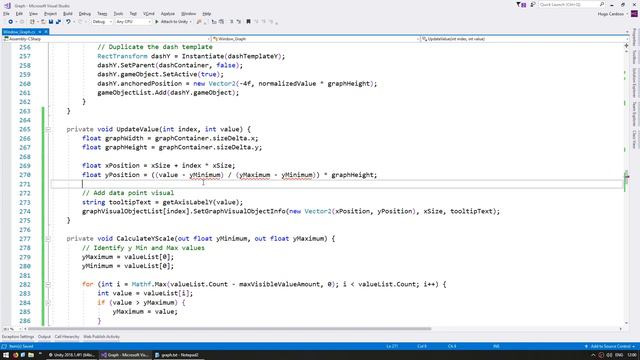Click the user account avatar icon

[x=634, y=14]
